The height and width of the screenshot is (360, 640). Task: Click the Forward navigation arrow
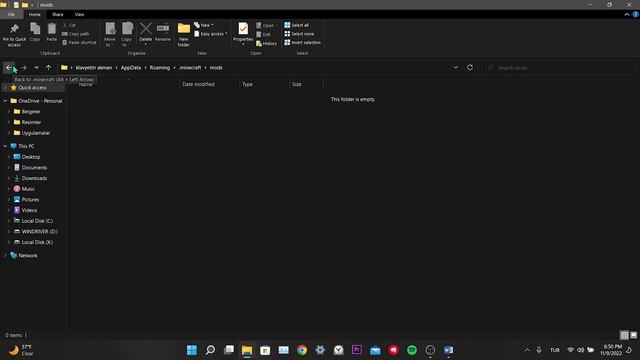point(24,67)
